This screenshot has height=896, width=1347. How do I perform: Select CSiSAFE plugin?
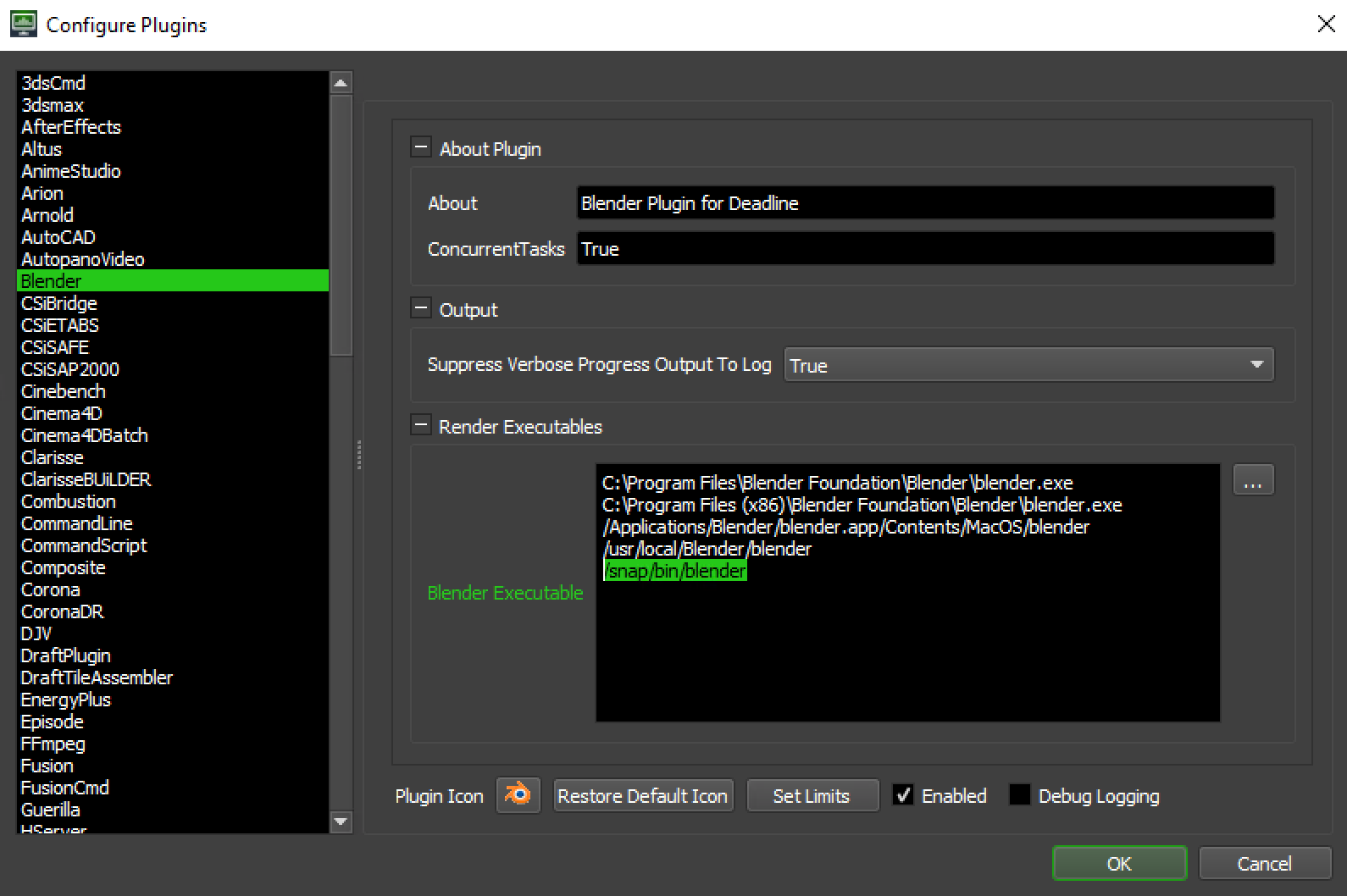point(173,347)
